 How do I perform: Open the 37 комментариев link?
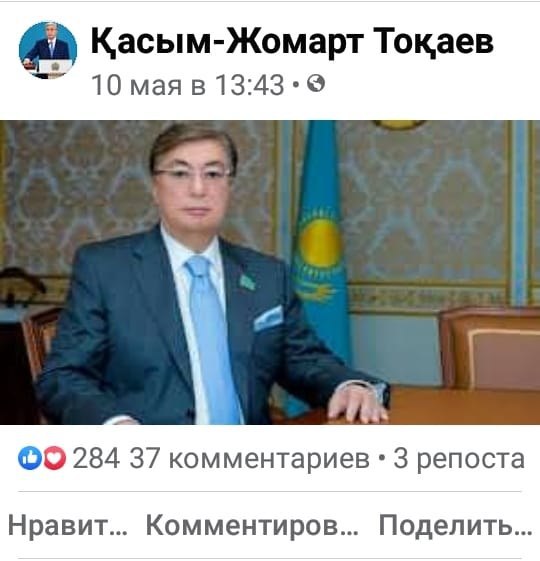tap(249, 459)
